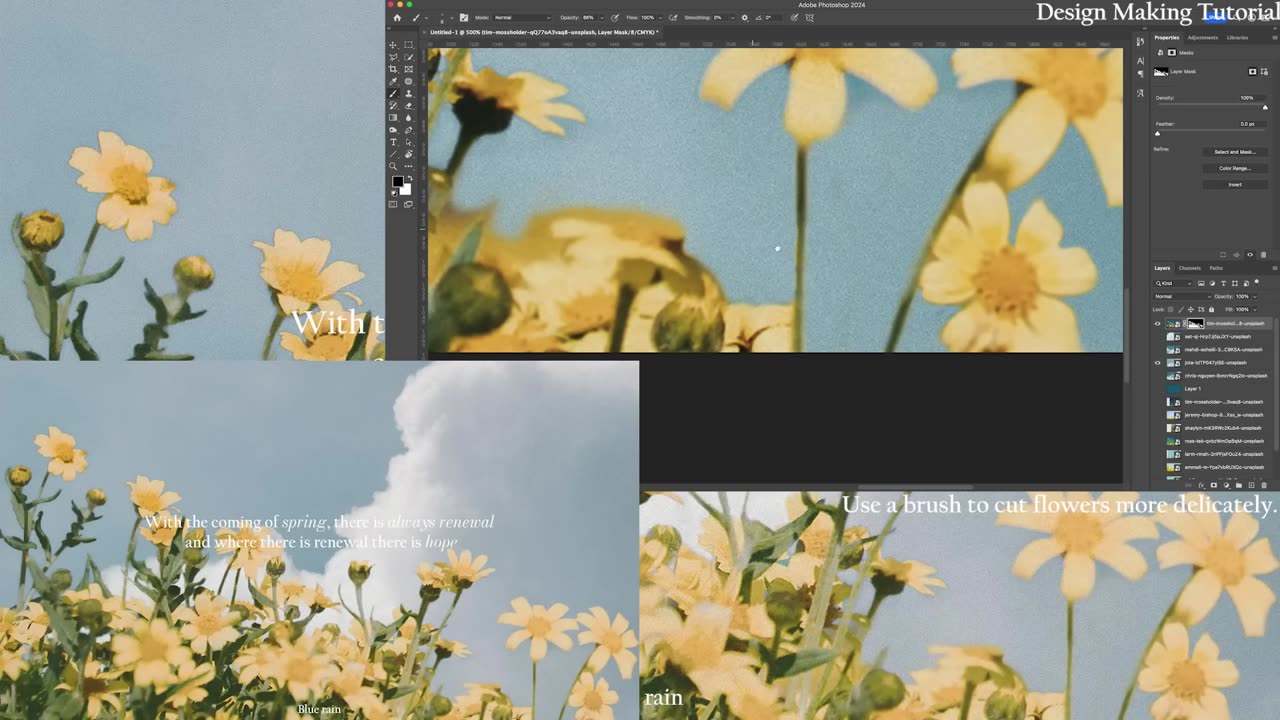Select the Zoom magnifier tool
The width and height of the screenshot is (1280, 720).
click(393, 166)
